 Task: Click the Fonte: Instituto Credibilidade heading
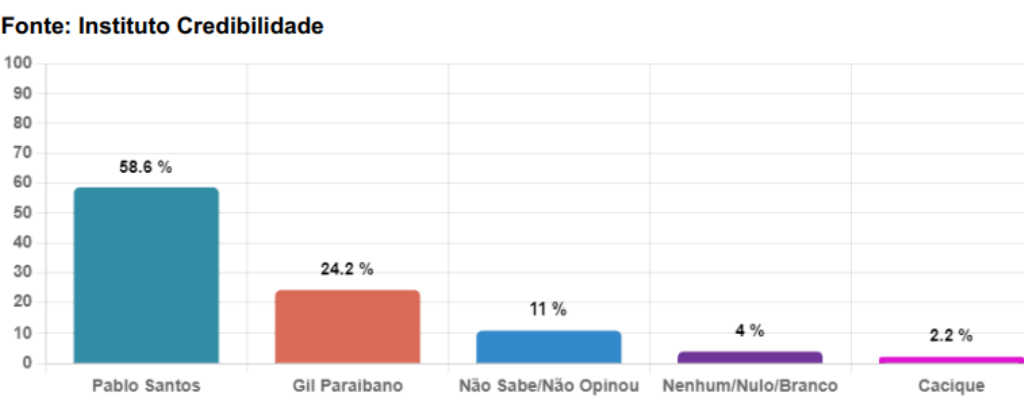click(163, 26)
